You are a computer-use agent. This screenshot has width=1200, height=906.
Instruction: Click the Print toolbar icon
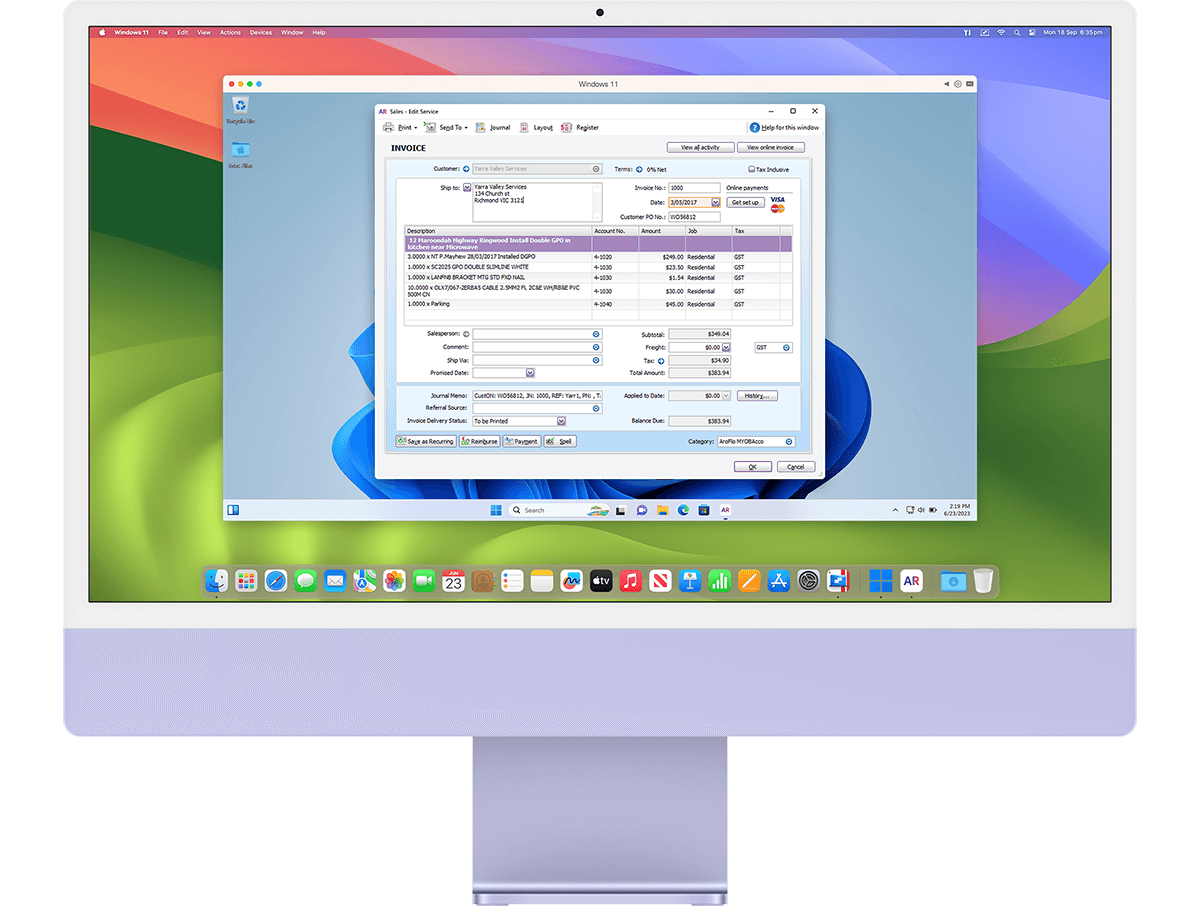(389, 127)
